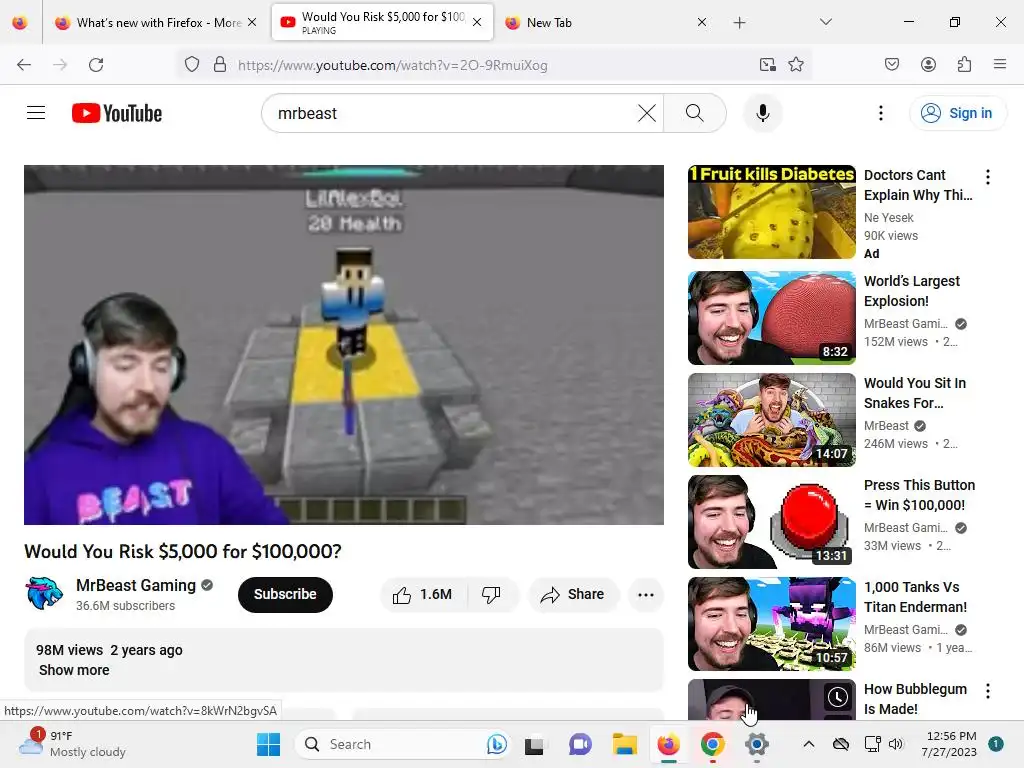Pause the playing video in the player

tap(344, 345)
